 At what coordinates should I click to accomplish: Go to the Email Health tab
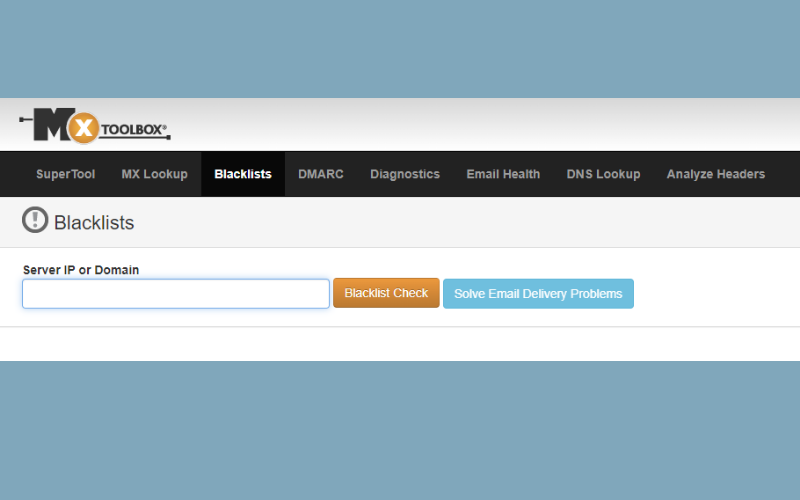[x=503, y=174]
